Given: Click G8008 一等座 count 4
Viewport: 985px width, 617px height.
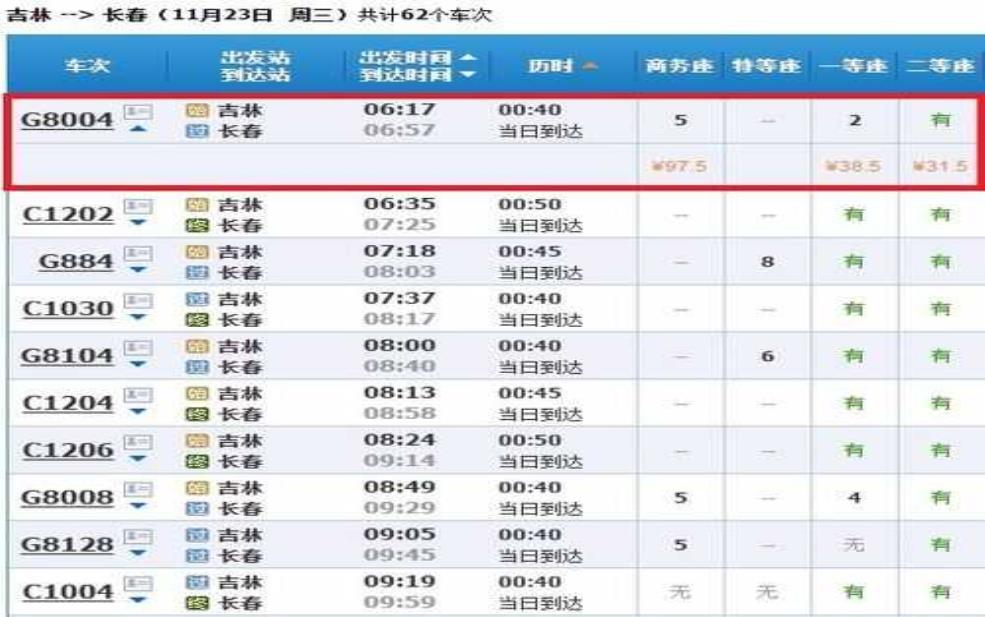Looking at the screenshot, I should coord(854,498).
